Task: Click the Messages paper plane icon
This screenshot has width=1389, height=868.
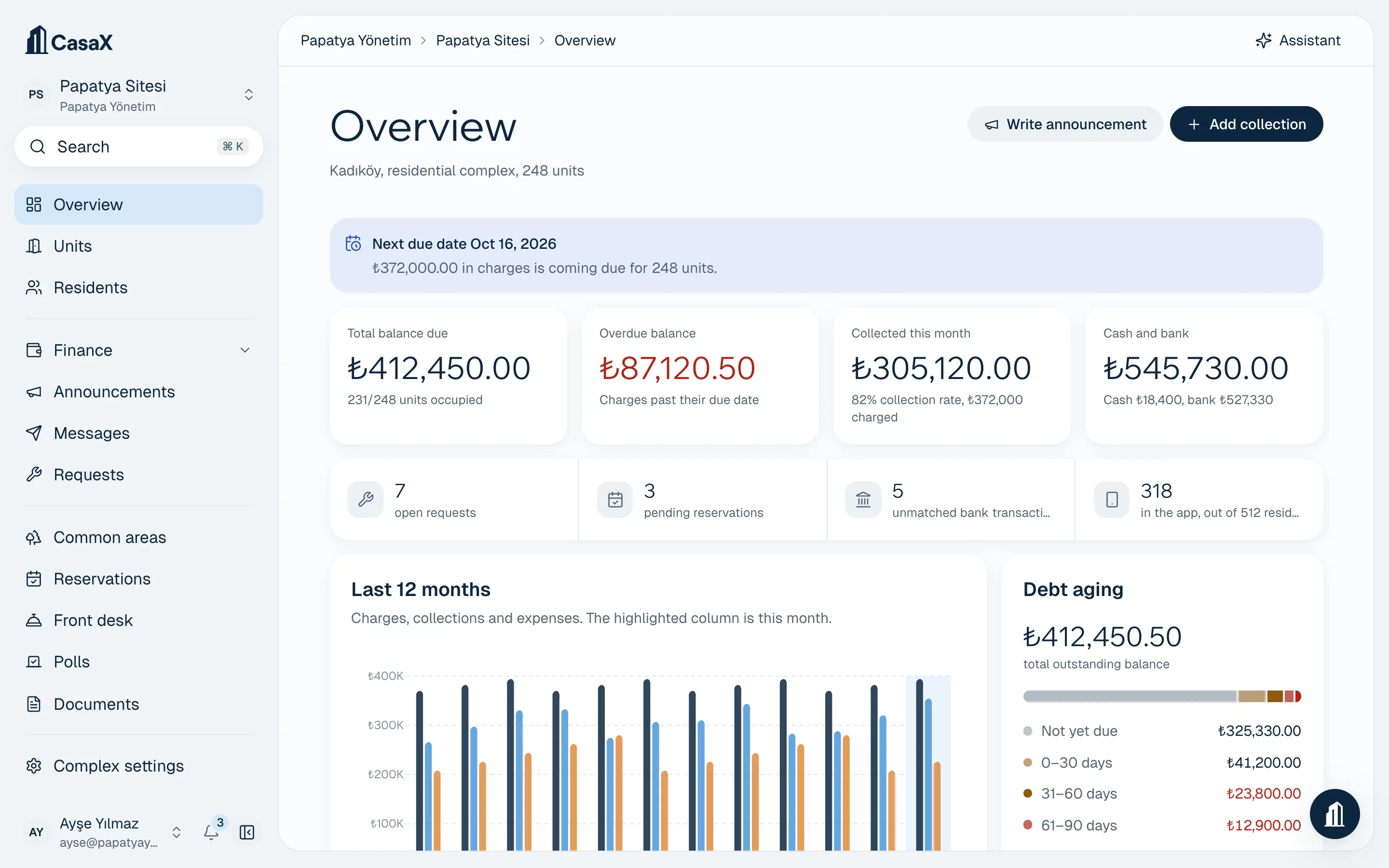Action: (x=34, y=433)
